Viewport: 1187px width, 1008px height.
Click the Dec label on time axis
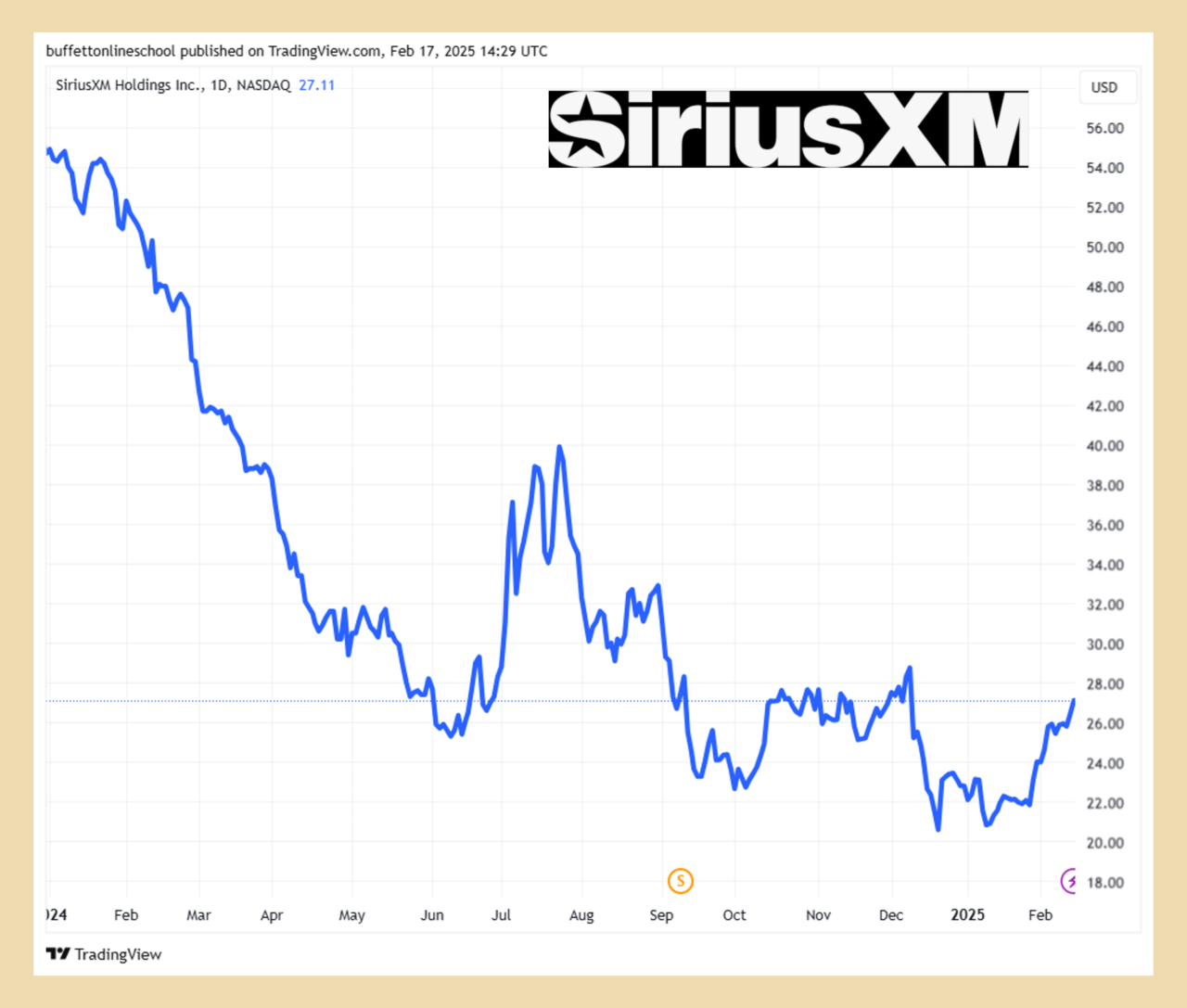890,915
